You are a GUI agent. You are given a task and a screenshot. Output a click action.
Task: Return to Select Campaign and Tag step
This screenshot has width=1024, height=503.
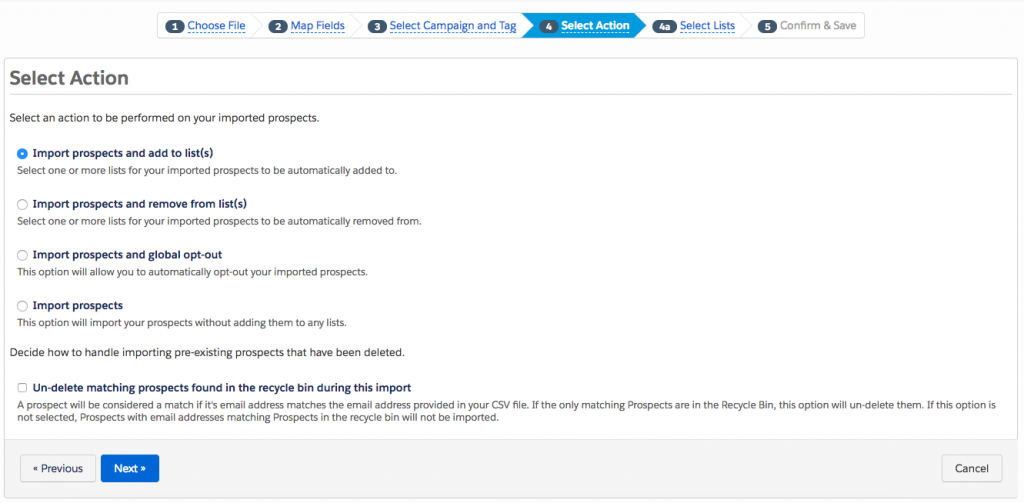coord(454,26)
